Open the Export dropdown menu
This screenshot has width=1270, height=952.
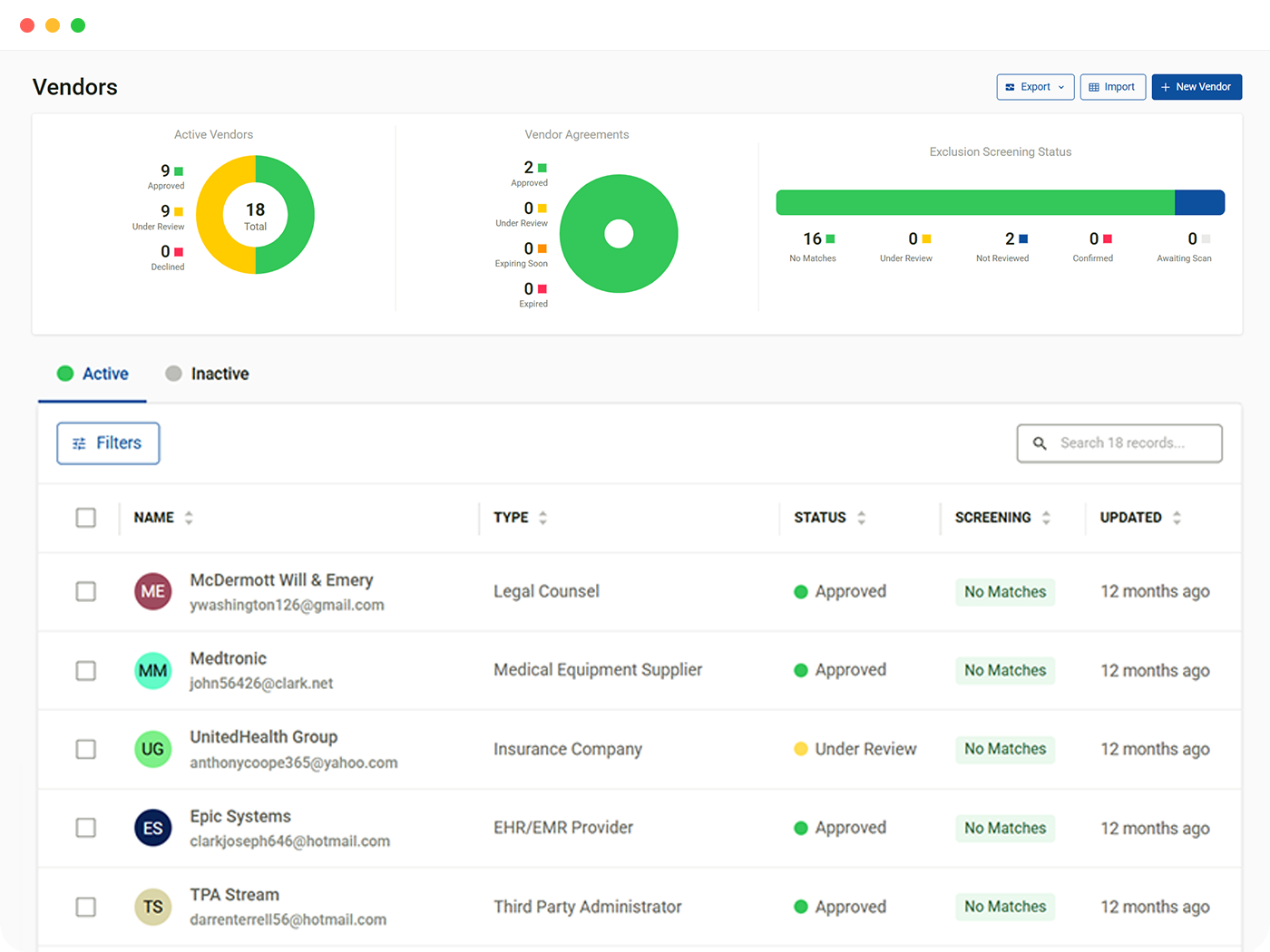[1035, 87]
